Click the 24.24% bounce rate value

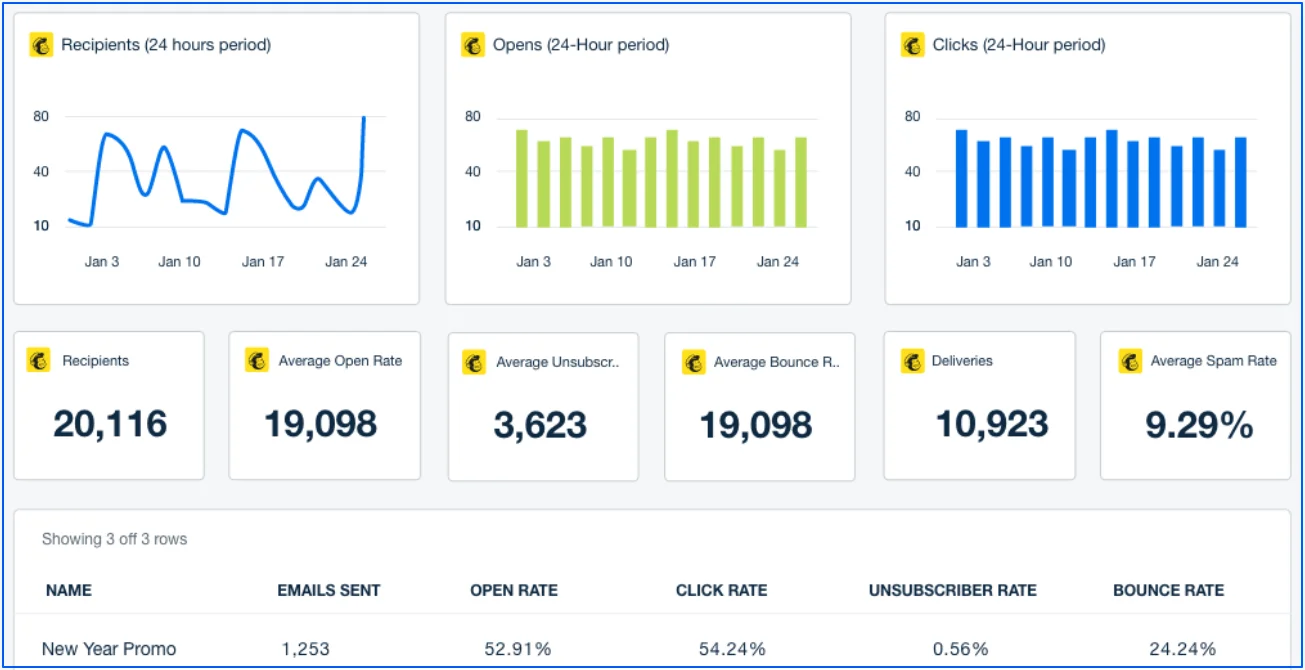coord(1183,649)
